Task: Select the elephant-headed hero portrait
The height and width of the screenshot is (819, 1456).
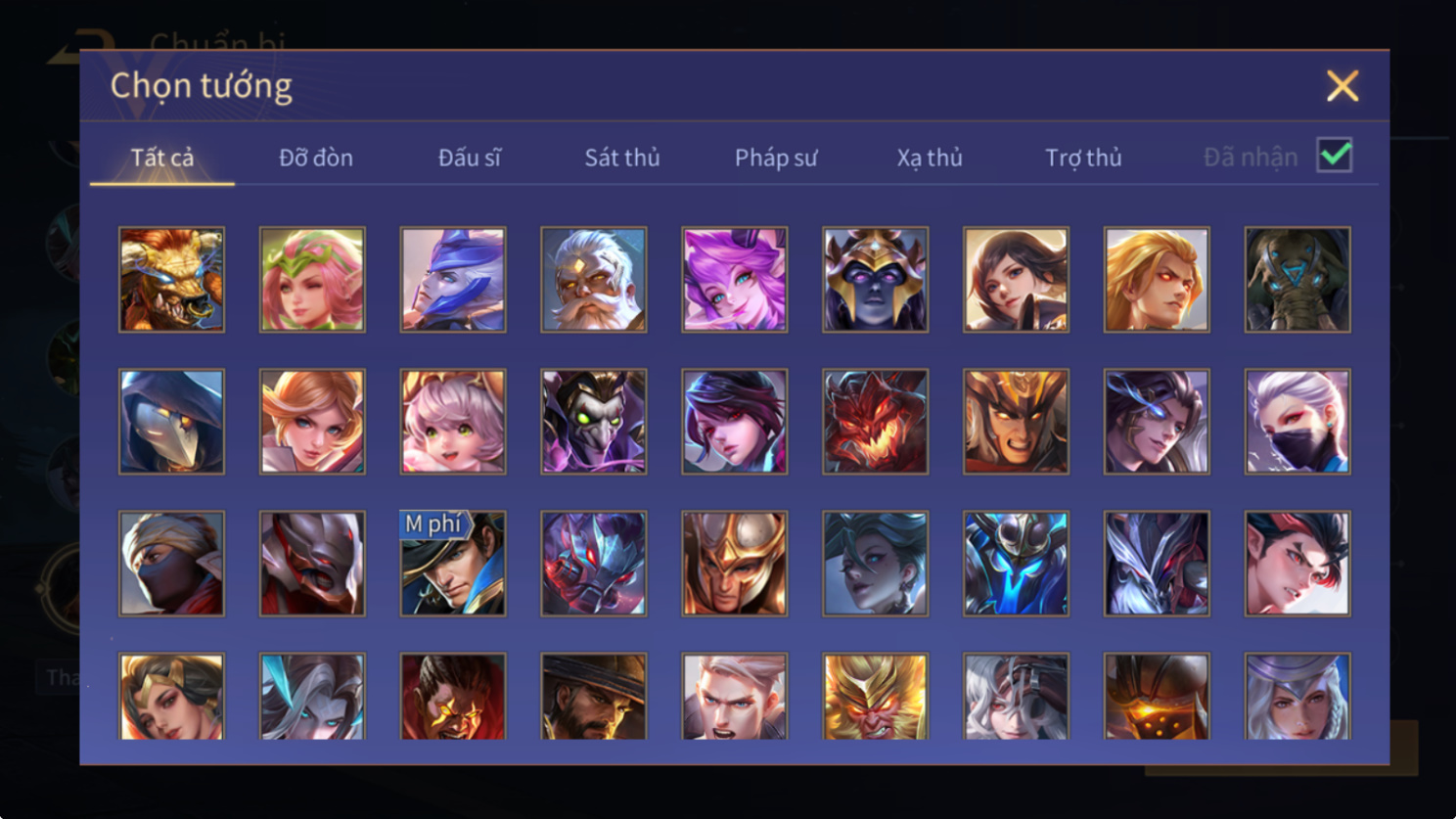Action: point(1297,280)
